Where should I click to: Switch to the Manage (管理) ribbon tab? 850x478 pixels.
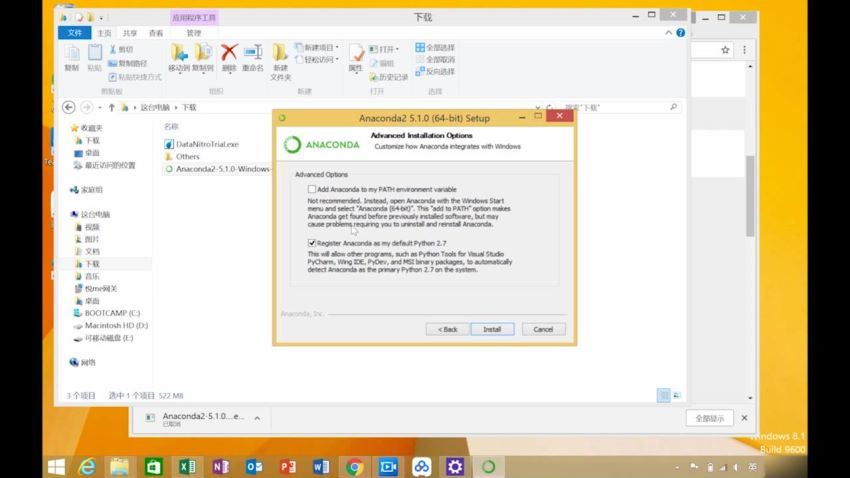click(x=194, y=33)
